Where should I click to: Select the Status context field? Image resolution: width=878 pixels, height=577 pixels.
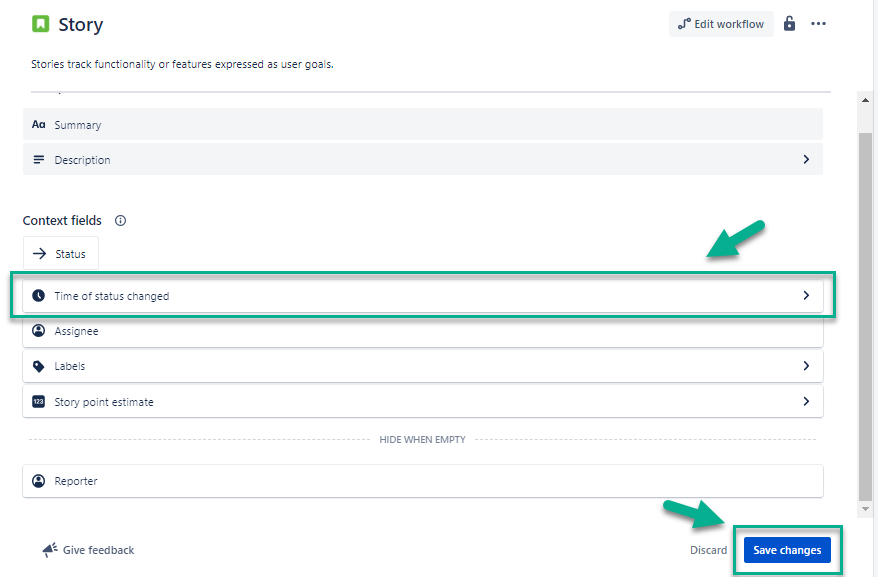click(x=61, y=254)
